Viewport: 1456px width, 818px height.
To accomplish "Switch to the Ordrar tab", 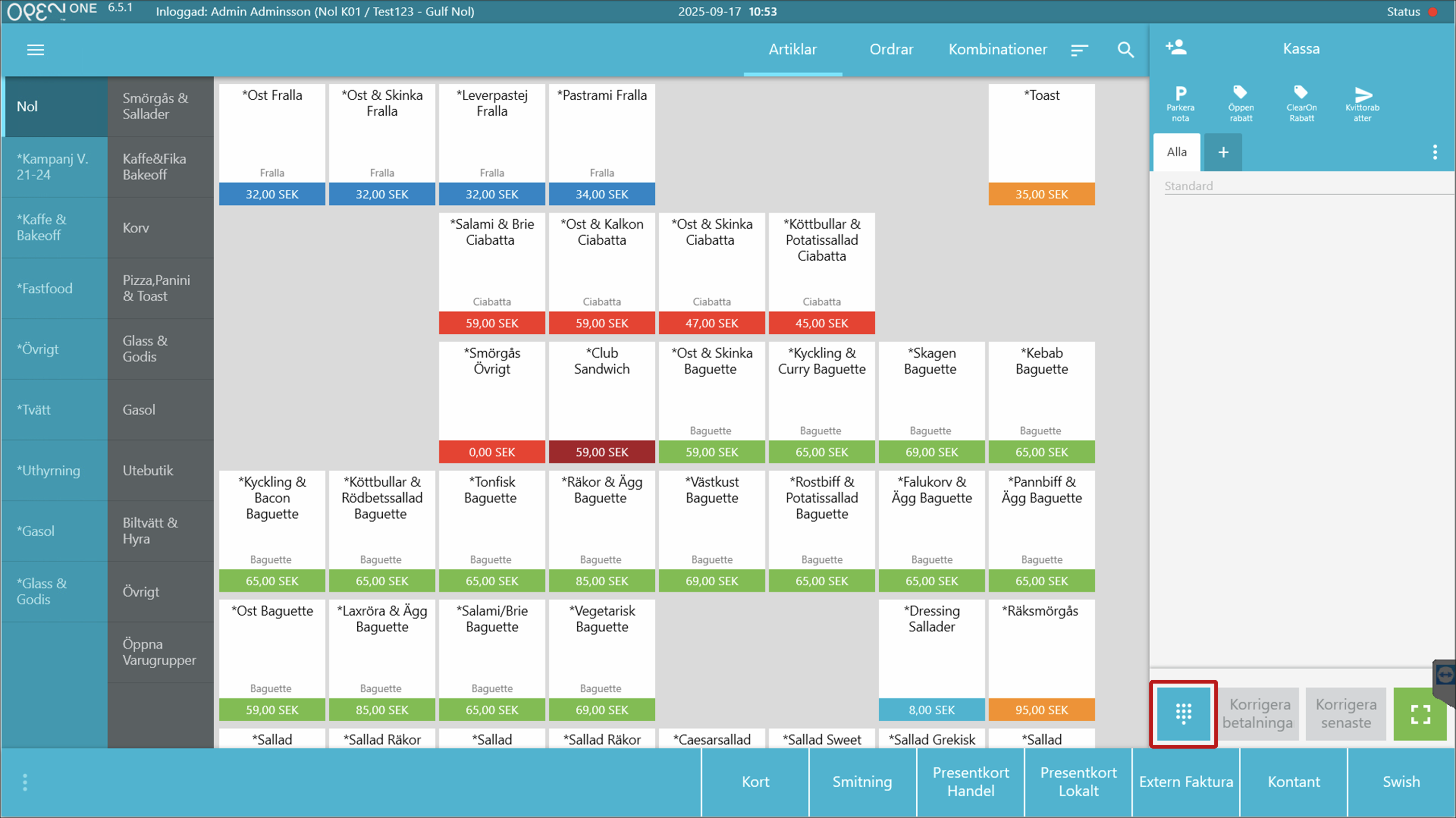I will pos(891,49).
